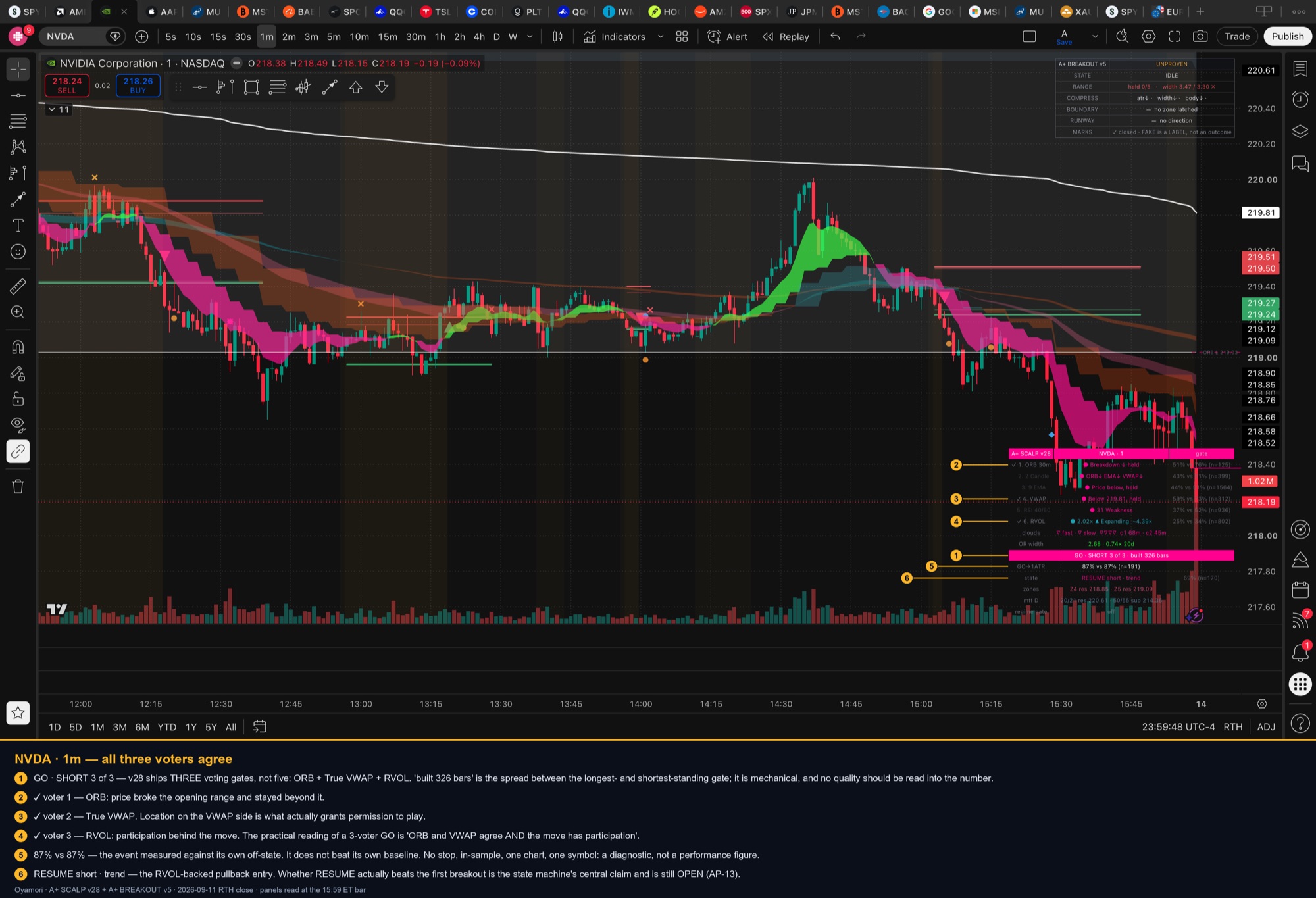Open the patterns drawing tools group
The height and width of the screenshot is (898, 1316).
(18, 147)
